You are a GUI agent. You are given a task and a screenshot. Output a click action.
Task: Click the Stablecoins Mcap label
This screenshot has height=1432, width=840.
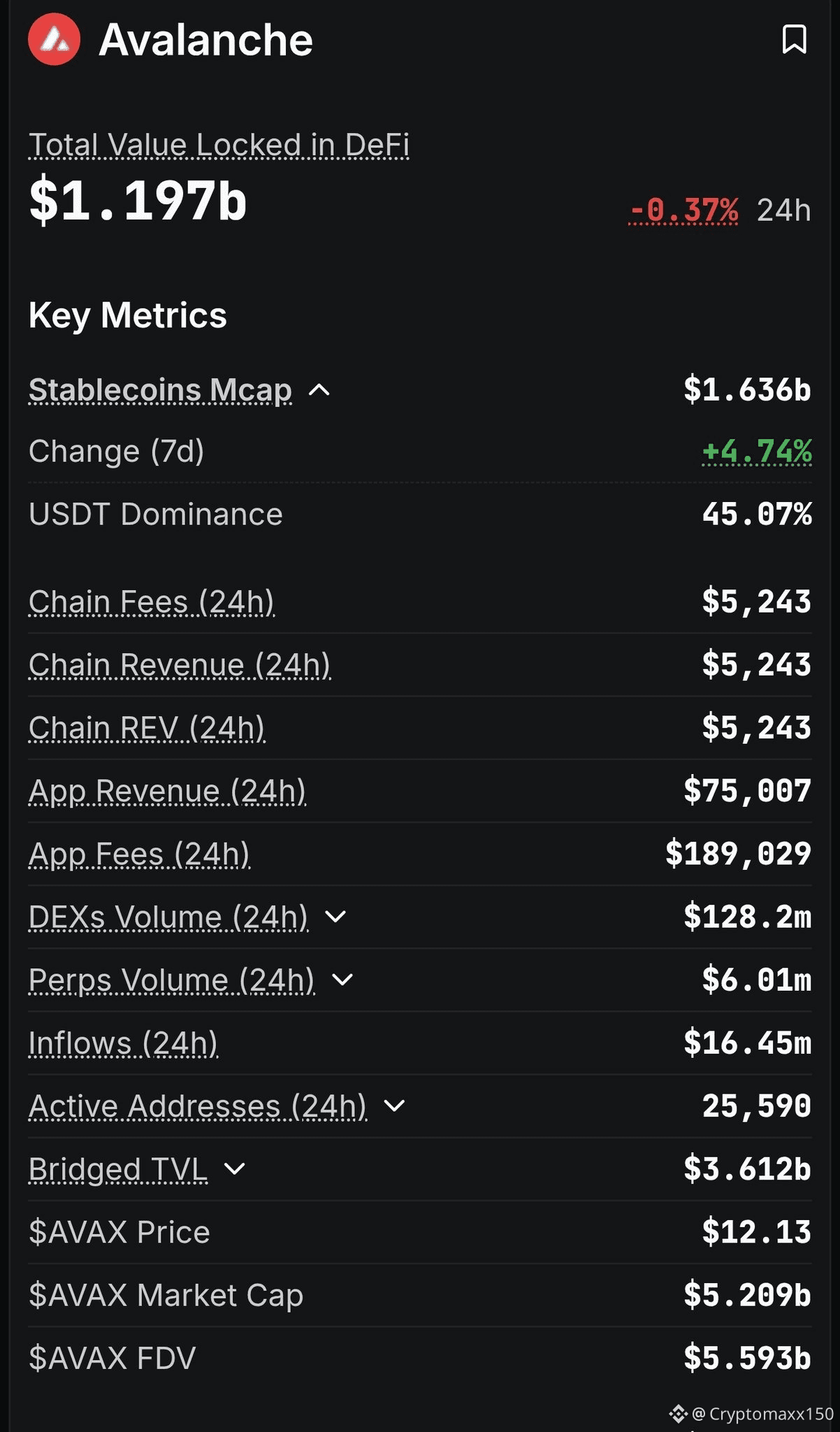pyautogui.click(x=160, y=390)
